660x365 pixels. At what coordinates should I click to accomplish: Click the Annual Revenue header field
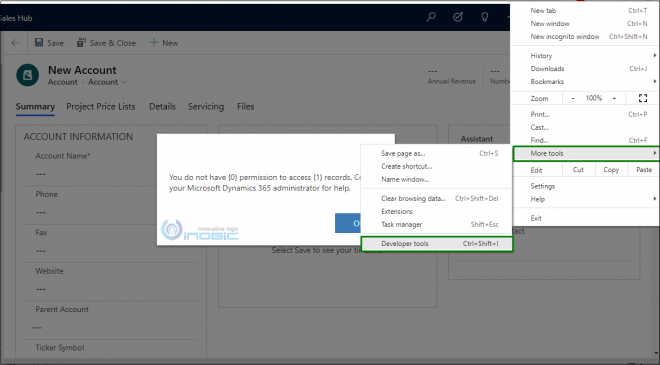452,76
